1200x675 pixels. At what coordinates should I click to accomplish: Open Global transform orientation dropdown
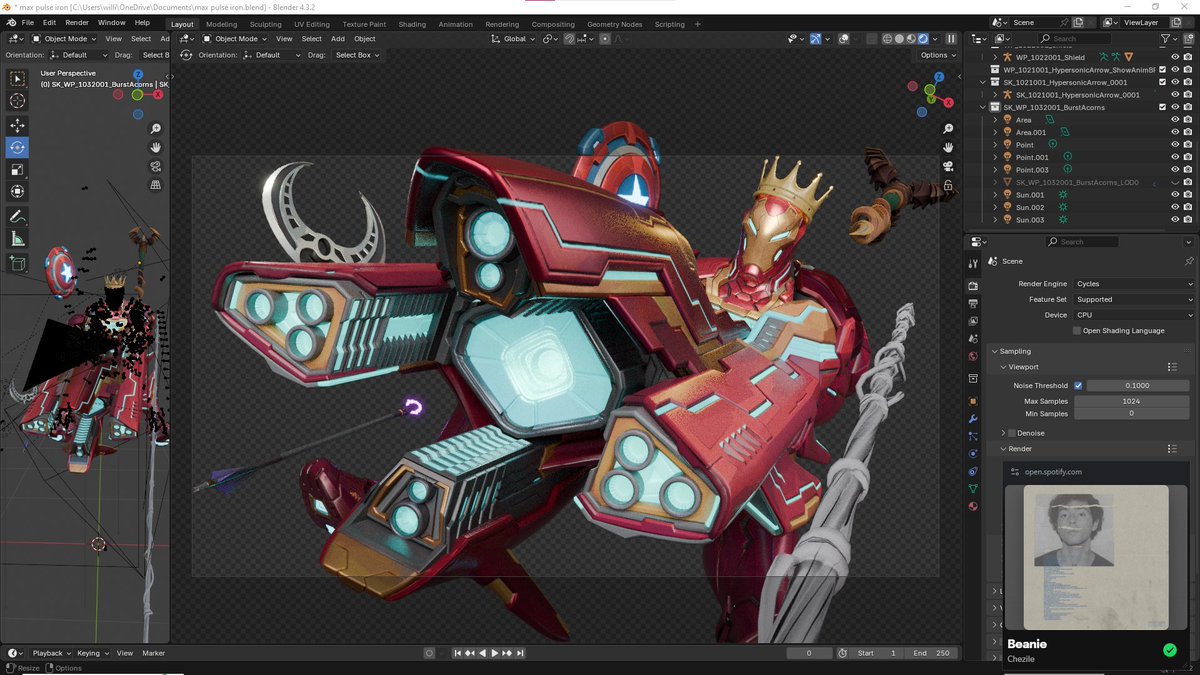515,39
